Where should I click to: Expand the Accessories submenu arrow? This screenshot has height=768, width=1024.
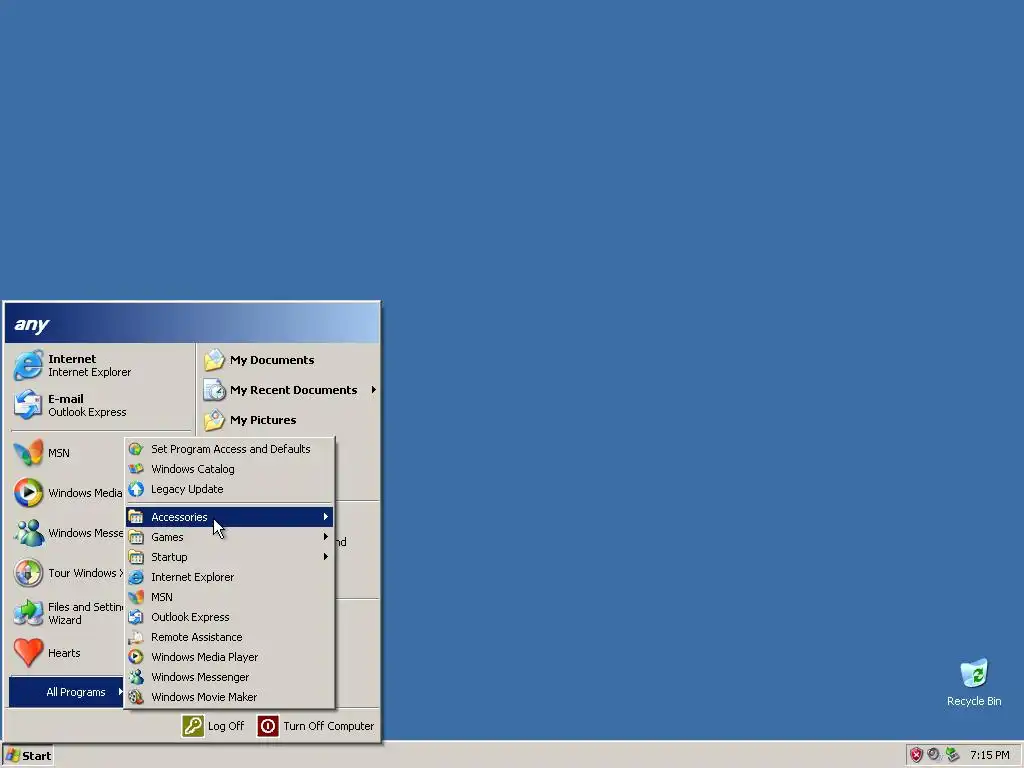tap(325, 517)
